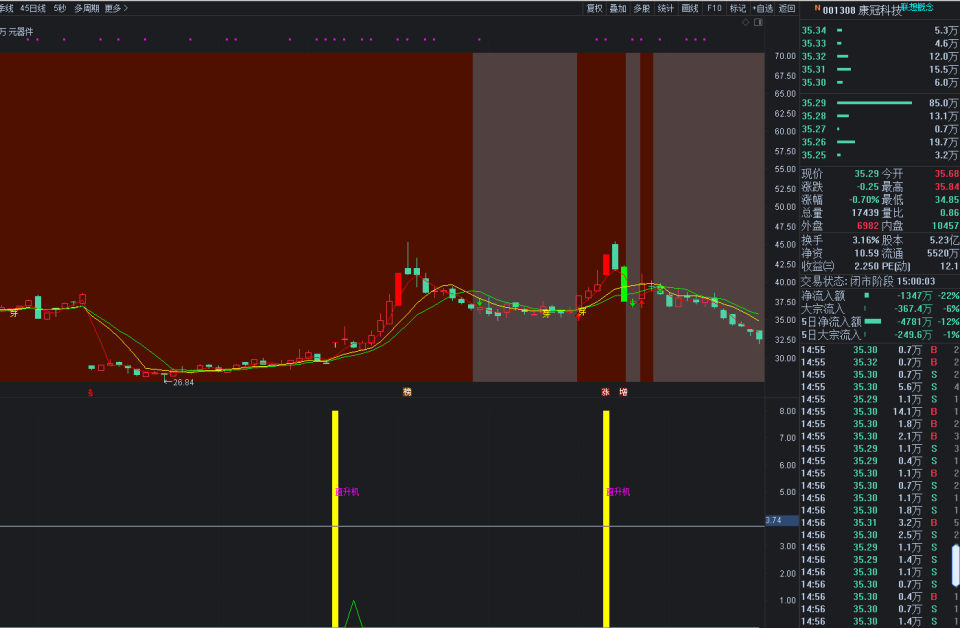Click the 涨 event marker icon
The width and height of the screenshot is (960, 628).
click(606, 392)
